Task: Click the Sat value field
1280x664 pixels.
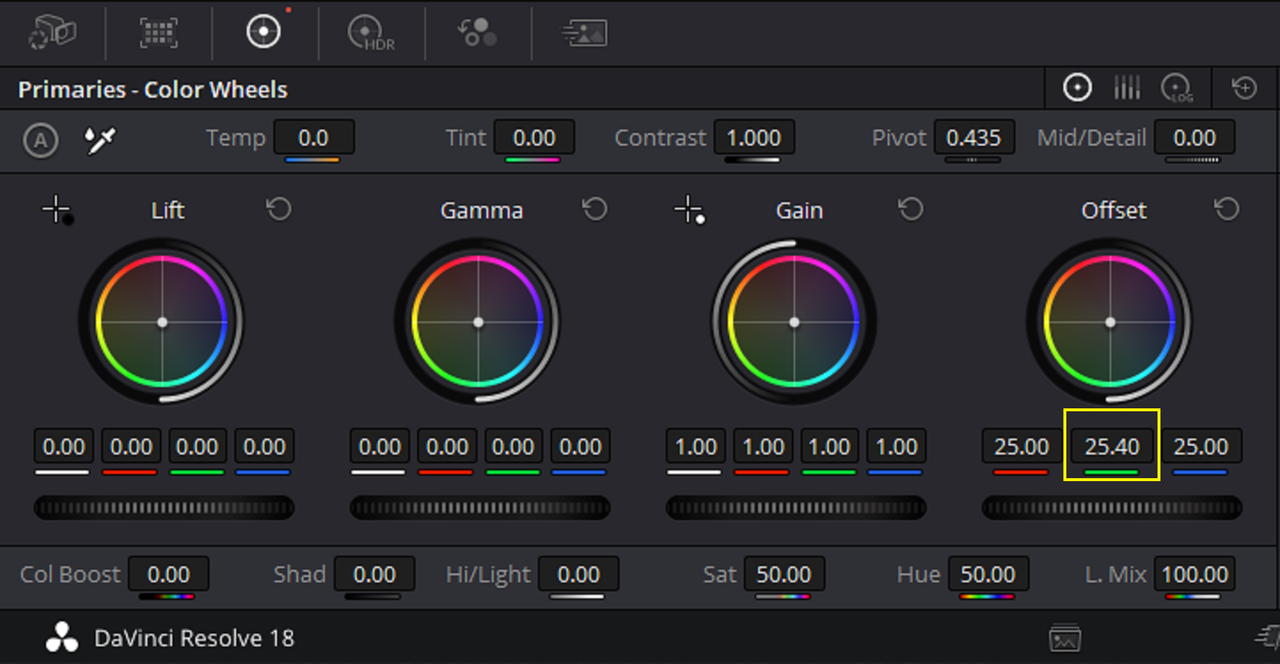Action: [x=783, y=575]
